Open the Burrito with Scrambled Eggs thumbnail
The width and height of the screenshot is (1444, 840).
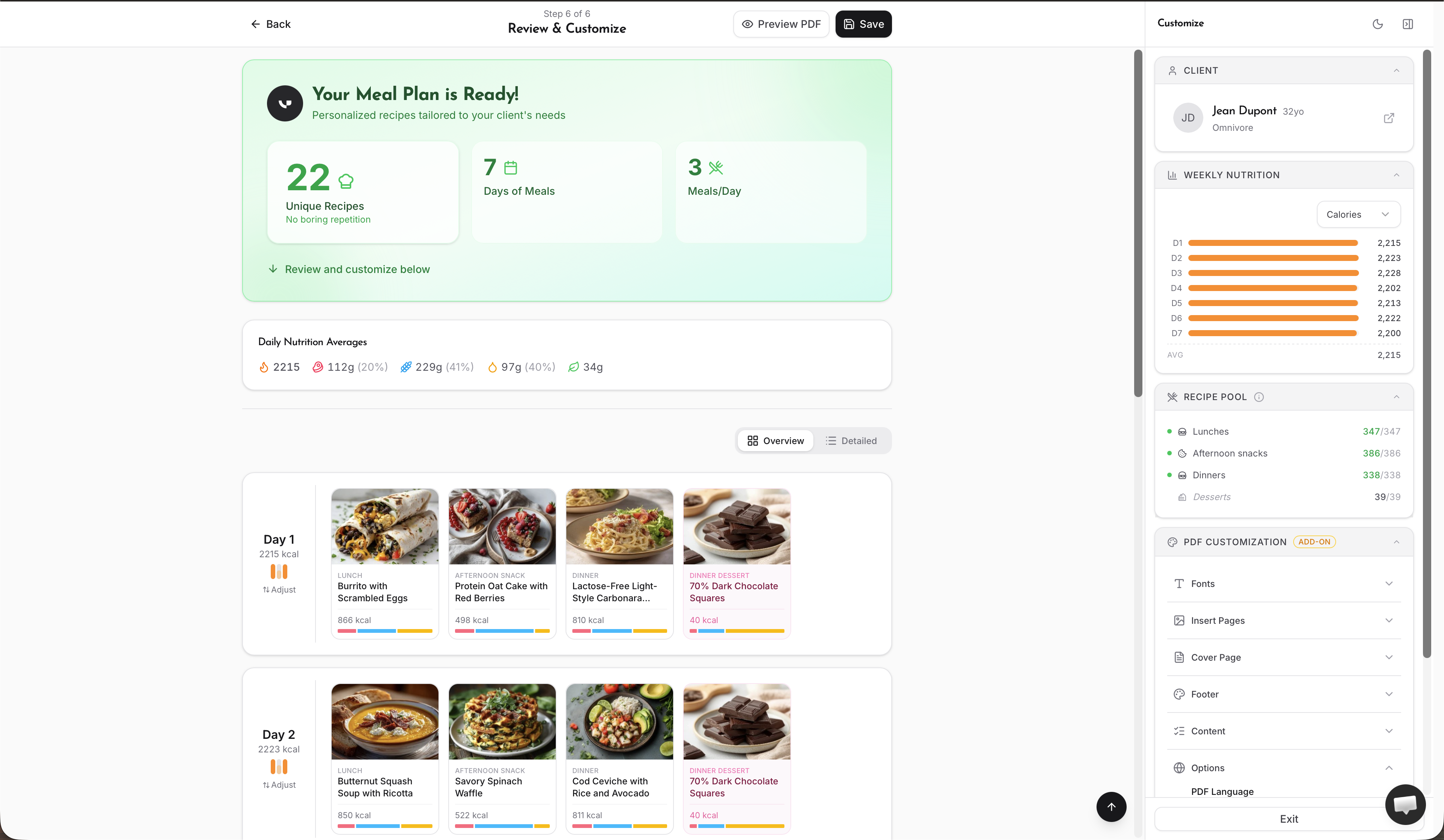[384, 526]
